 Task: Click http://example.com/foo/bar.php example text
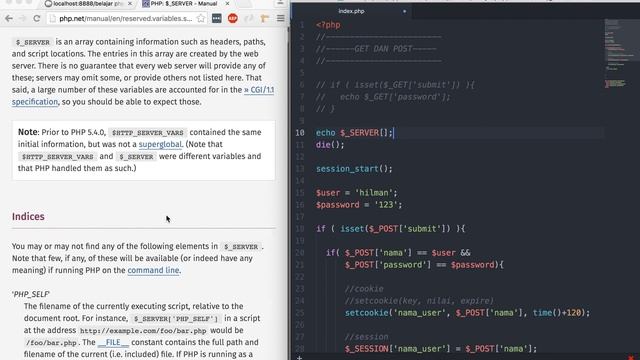[143, 331]
